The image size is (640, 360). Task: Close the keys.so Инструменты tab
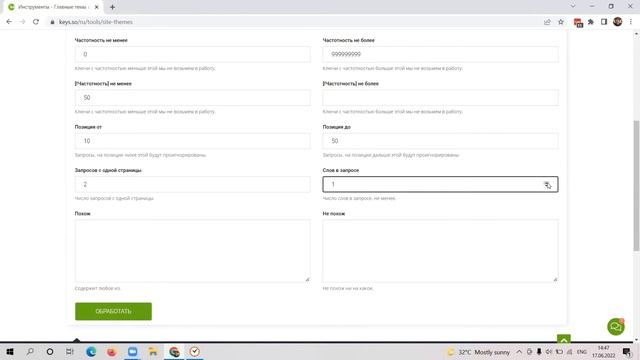point(97,7)
